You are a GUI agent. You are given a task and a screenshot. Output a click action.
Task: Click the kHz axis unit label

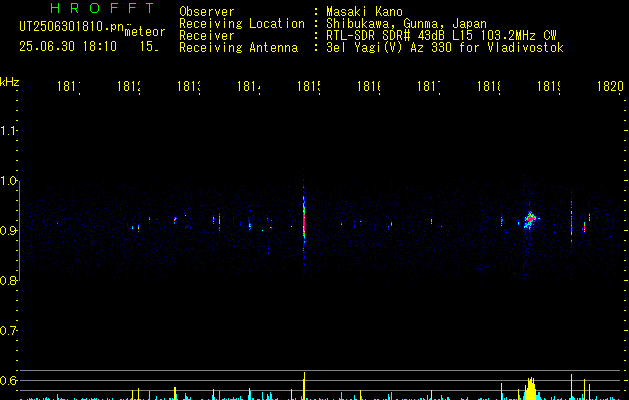point(9,82)
